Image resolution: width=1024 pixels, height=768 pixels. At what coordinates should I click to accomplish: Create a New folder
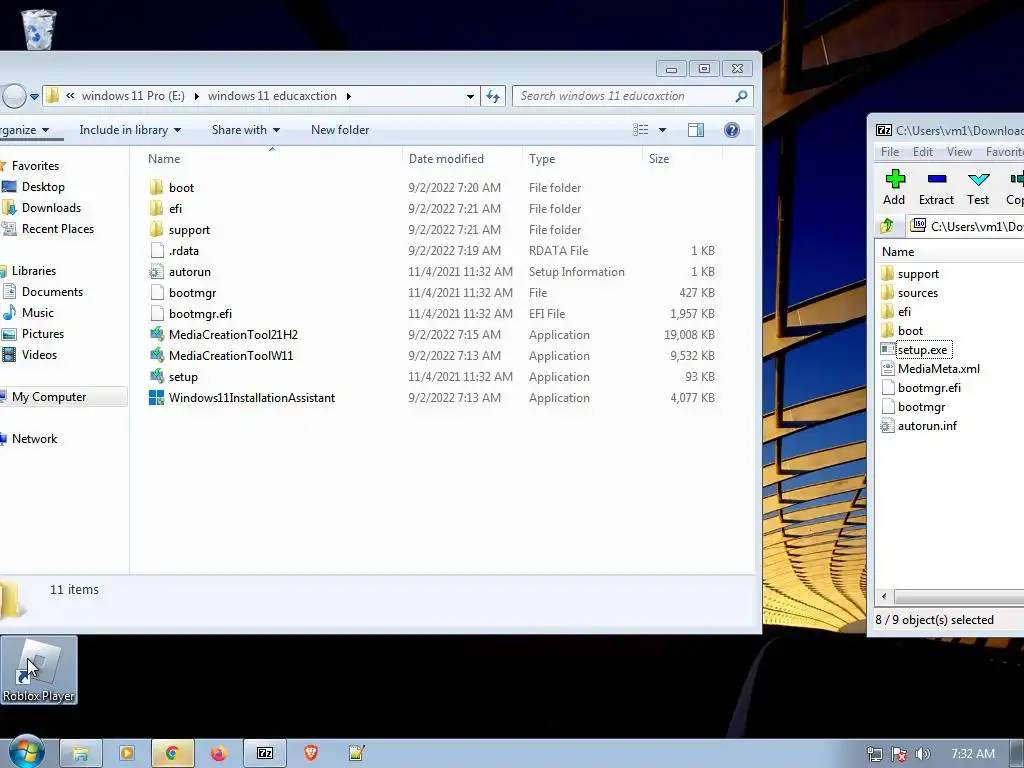340,130
